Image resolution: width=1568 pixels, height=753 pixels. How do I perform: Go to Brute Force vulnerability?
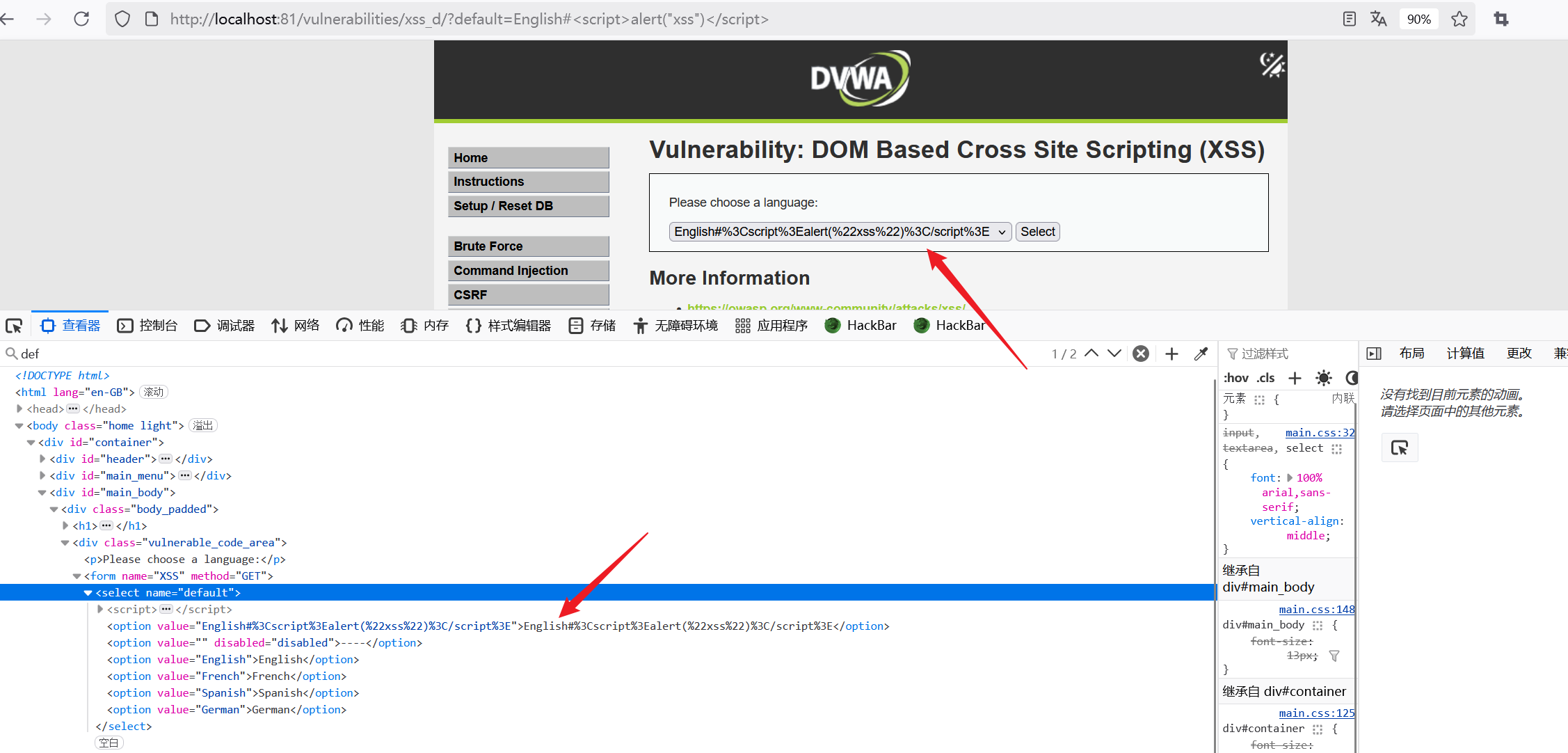coord(529,246)
